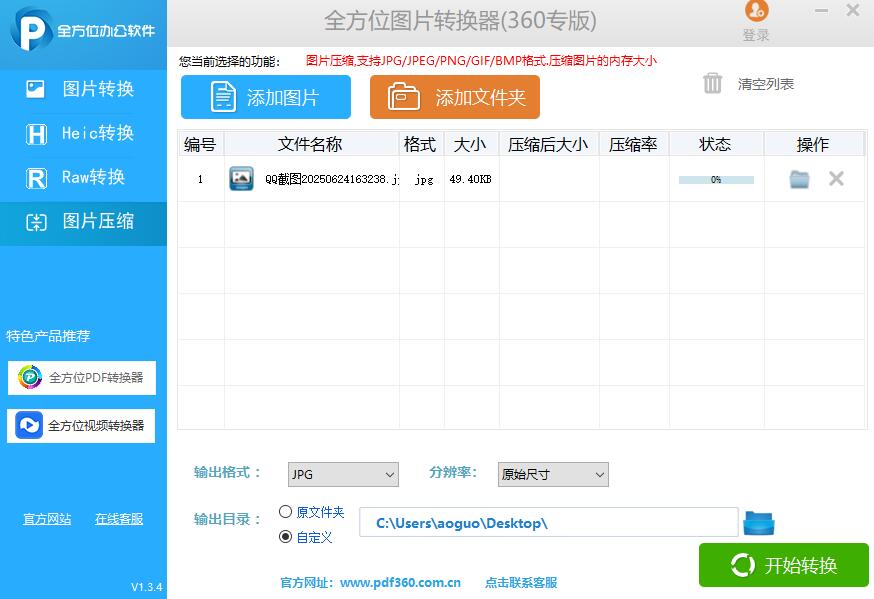Image resolution: width=874 pixels, height=599 pixels.
Task: Click the 压缩后大小 column header
Action: (x=548, y=144)
